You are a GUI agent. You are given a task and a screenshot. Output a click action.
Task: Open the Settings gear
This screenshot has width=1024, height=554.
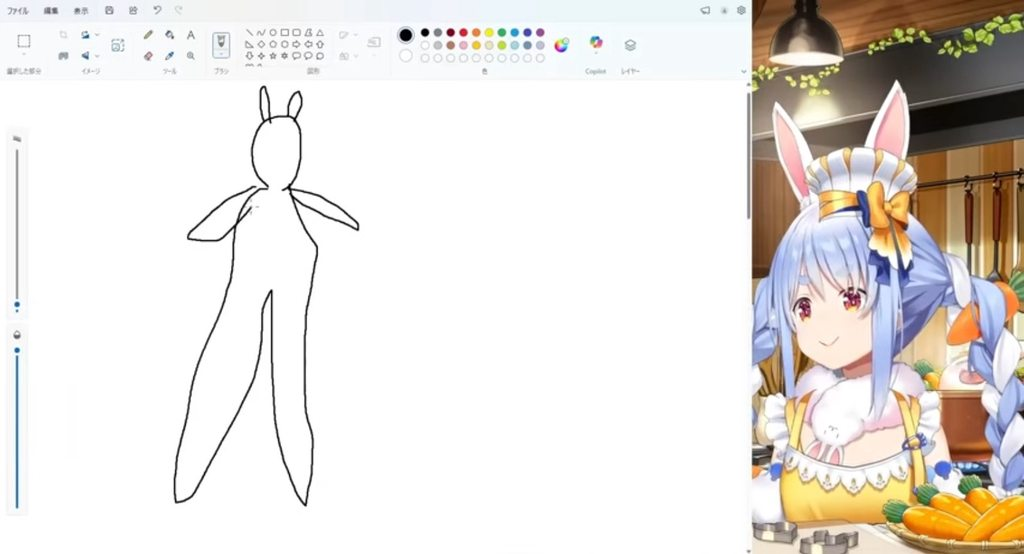coord(741,10)
